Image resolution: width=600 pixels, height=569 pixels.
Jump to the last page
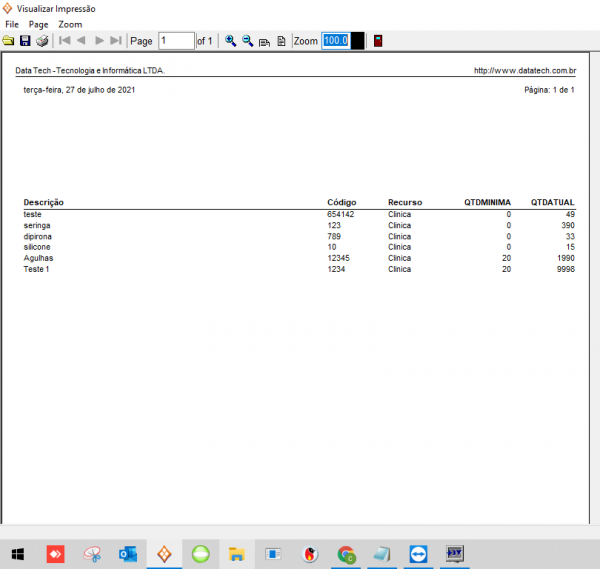pos(116,41)
